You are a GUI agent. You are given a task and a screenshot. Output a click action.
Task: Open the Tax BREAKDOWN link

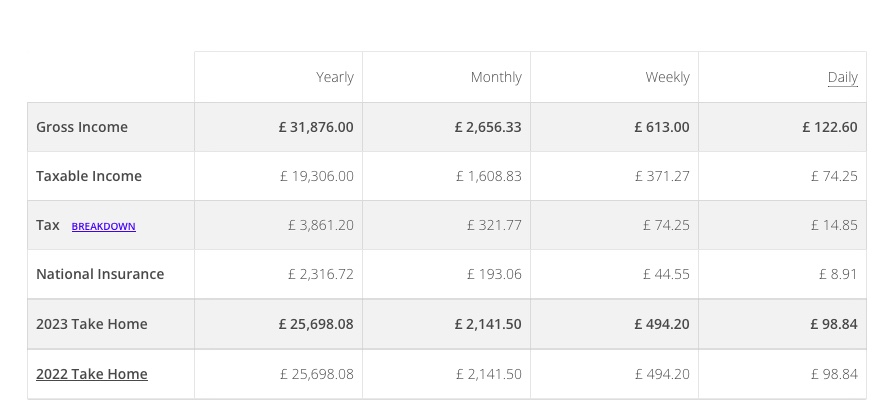pos(103,226)
